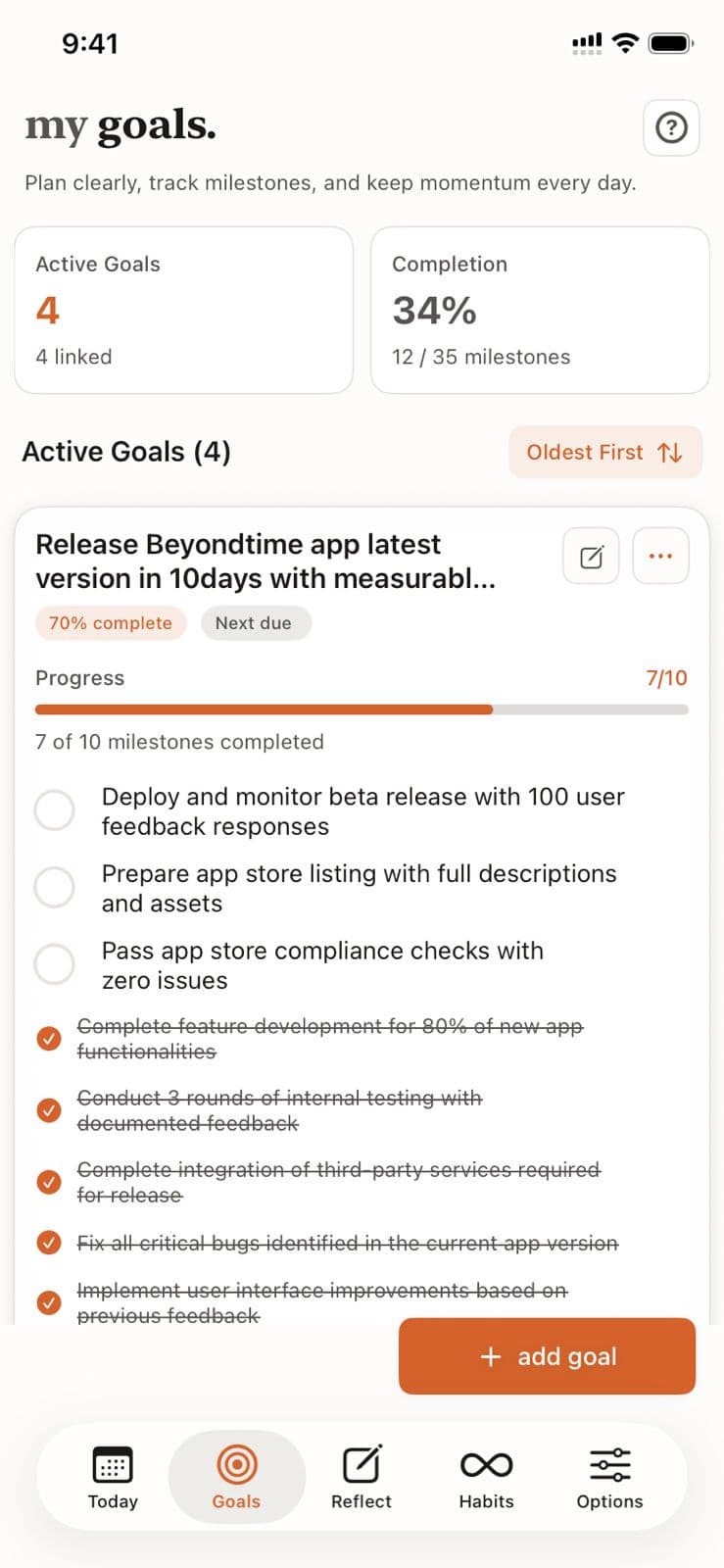This screenshot has height=1568, width=724.
Task: Click the sort arrows next to Oldest First
Action: click(669, 452)
